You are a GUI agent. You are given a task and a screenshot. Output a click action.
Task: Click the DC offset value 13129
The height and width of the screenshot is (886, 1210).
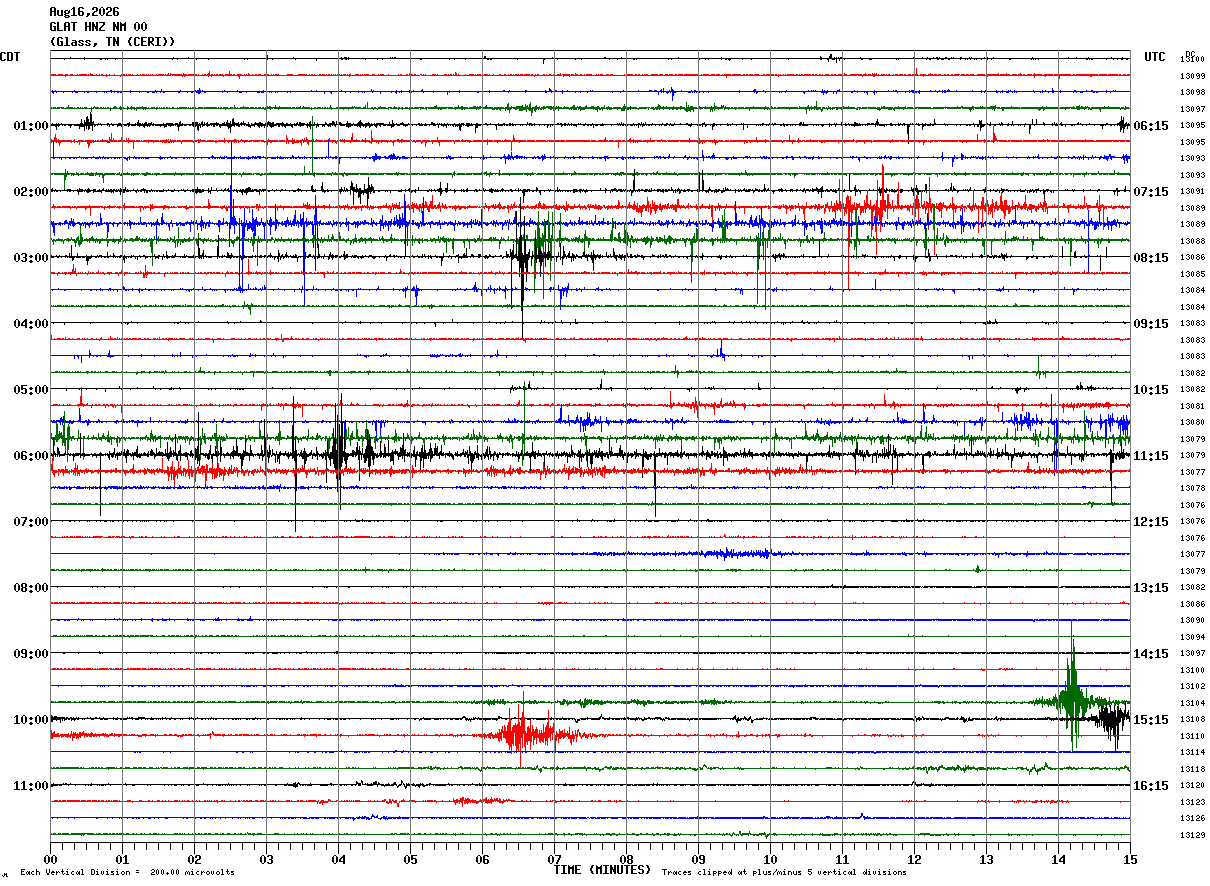[1192, 835]
